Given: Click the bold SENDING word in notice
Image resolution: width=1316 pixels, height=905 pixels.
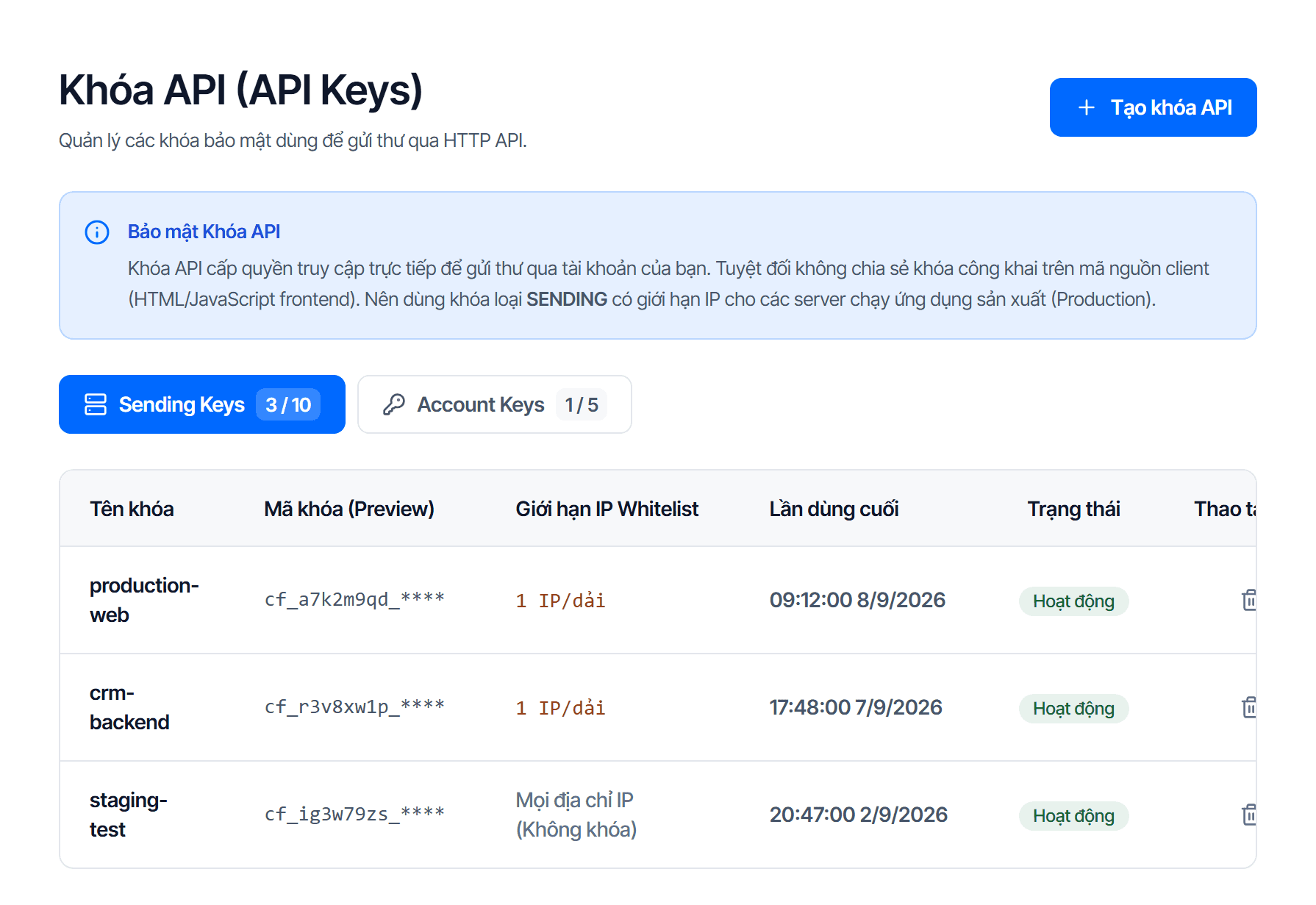Looking at the screenshot, I should (567, 299).
